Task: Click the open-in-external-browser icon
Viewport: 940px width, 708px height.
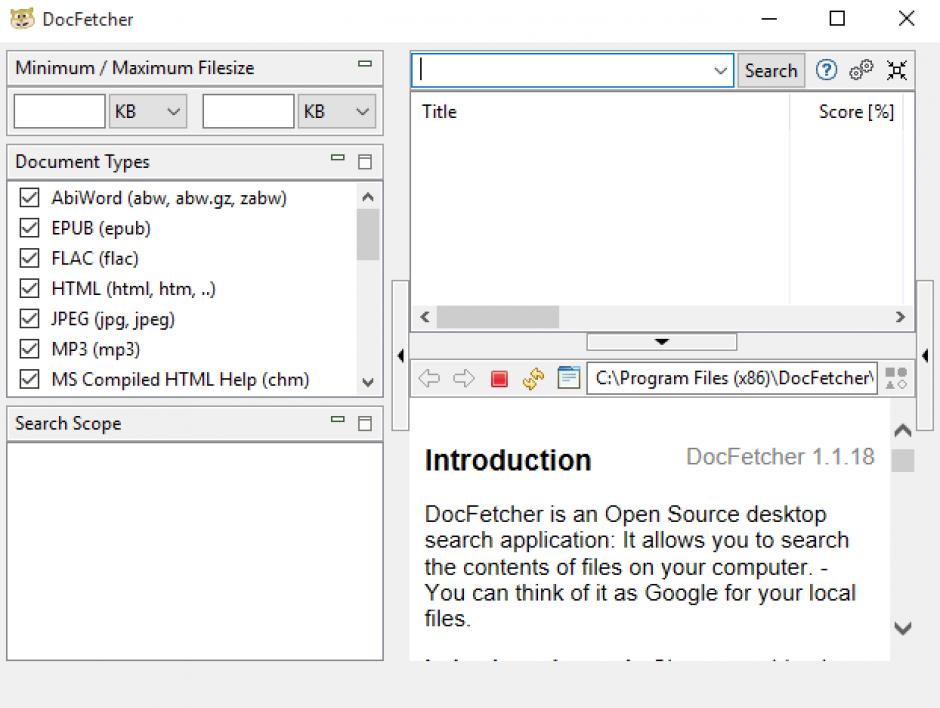Action: (568, 378)
